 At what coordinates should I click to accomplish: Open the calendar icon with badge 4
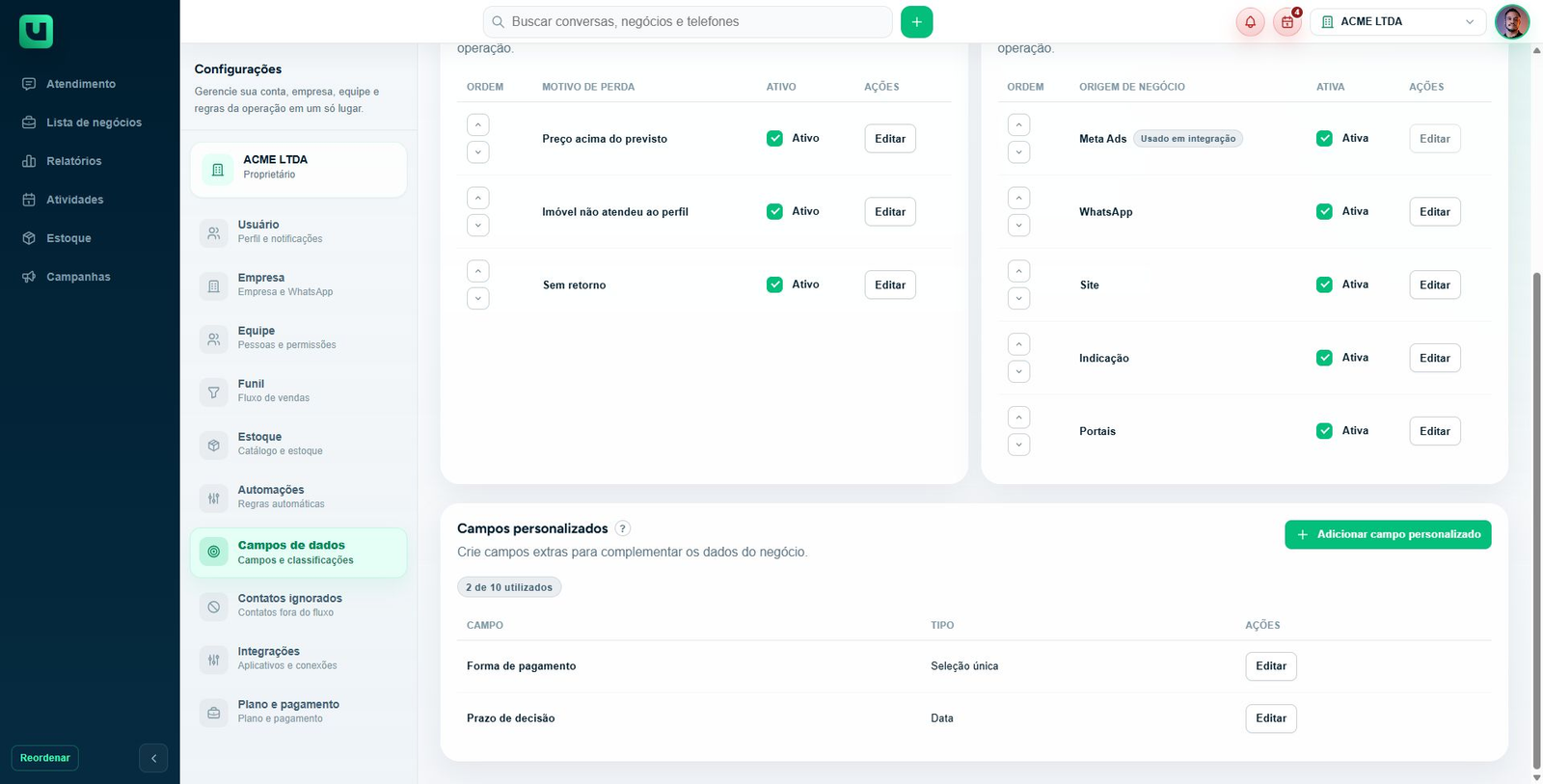pos(1287,22)
